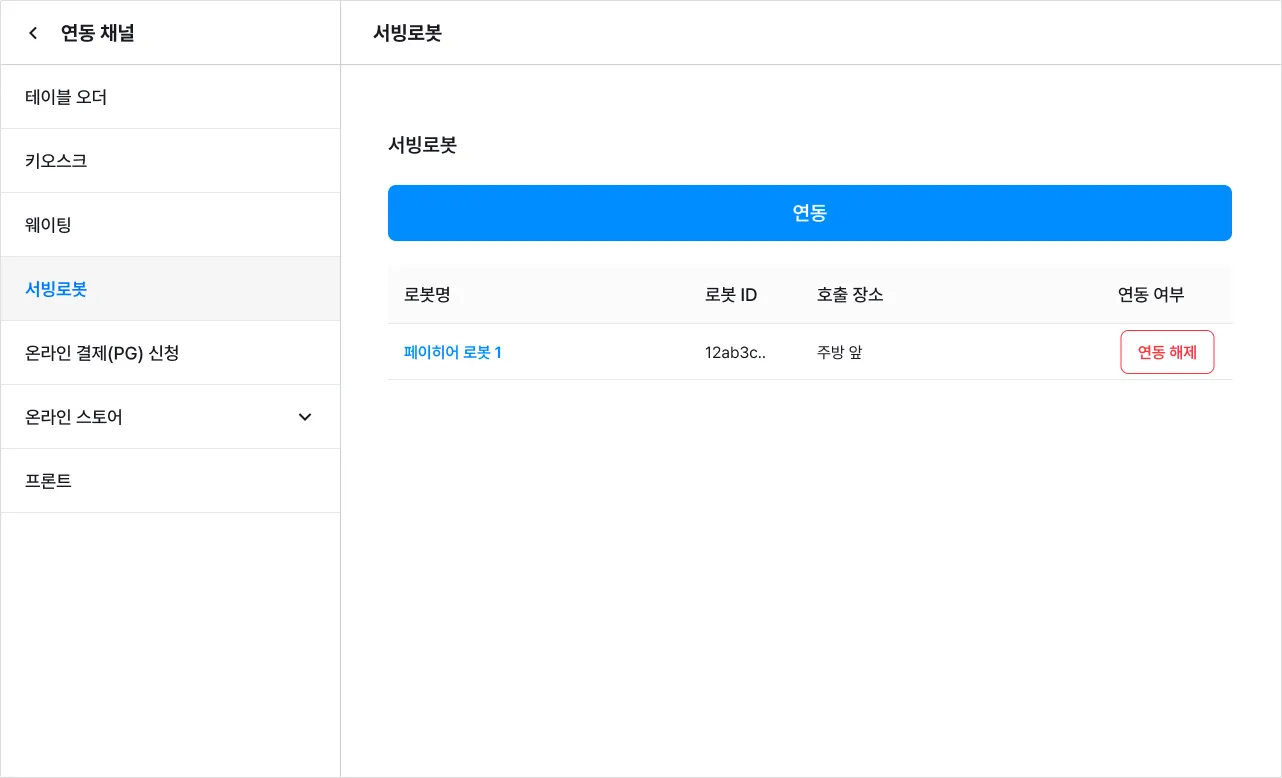Screen dimensions: 1282x778
Task: Click the 로봇명 column header
Action: click(x=428, y=294)
